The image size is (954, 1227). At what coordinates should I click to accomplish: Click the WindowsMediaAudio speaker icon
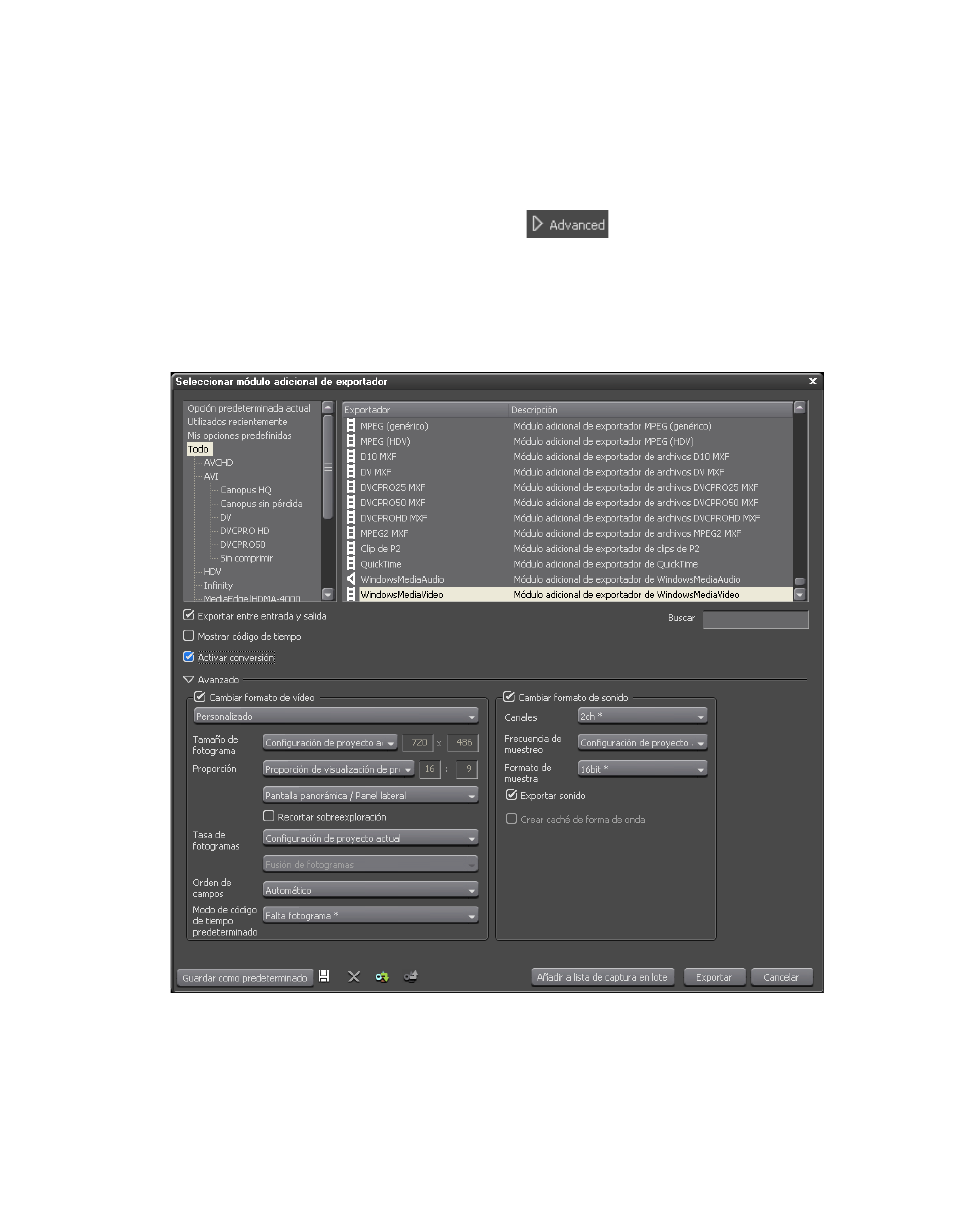point(351,579)
